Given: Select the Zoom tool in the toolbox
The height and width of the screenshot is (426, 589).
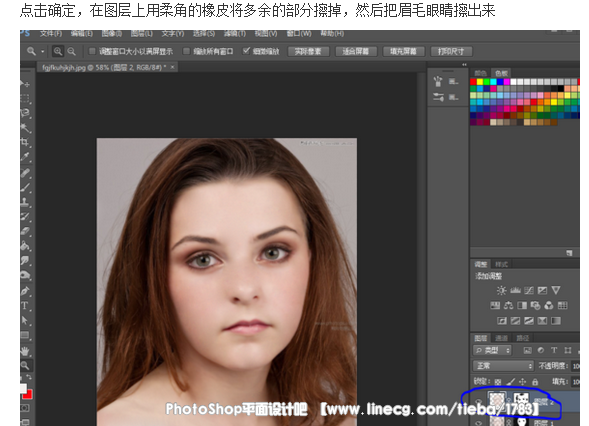Looking at the screenshot, I should point(25,365).
